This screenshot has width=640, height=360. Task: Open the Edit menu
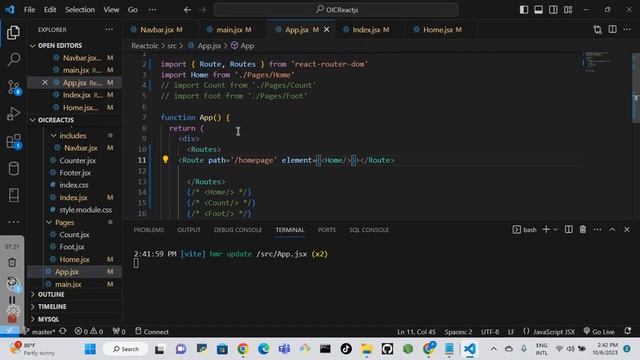(x=50, y=9)
